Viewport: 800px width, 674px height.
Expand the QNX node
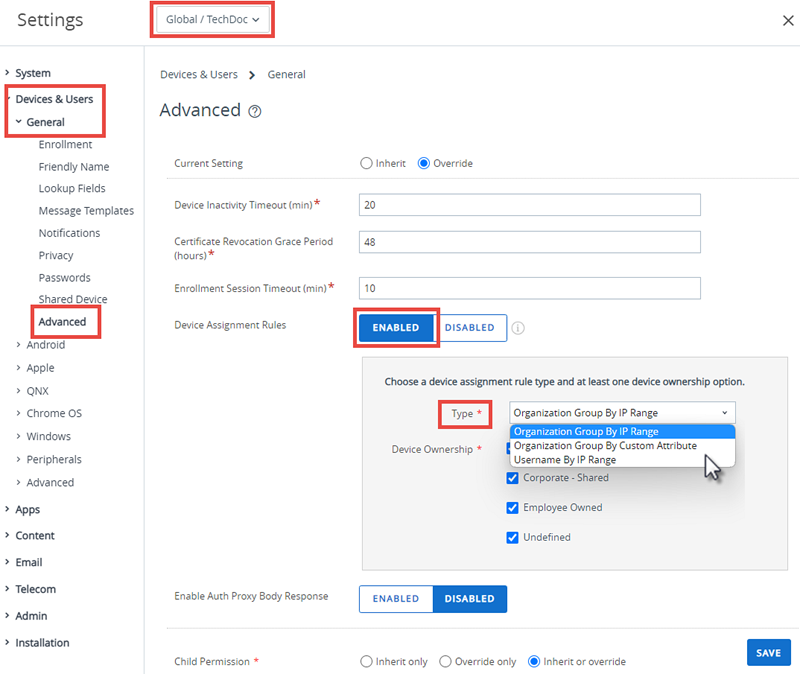(18, 391)
